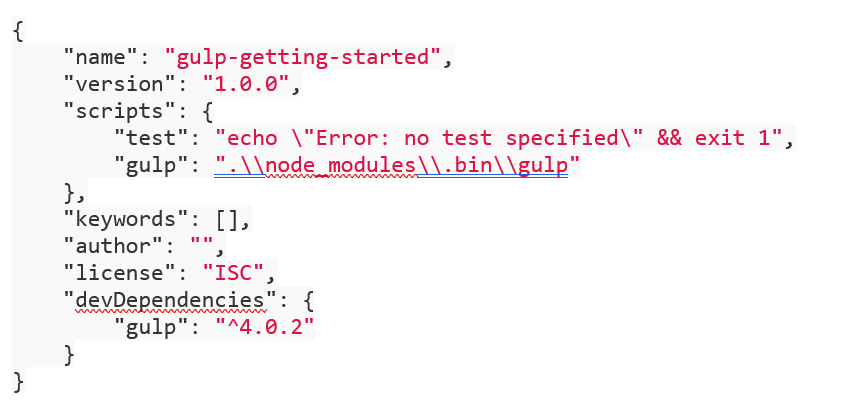Screen dimensions: 862x403
Task: Click the underlined node_modules path text
Action: (341, 165)
